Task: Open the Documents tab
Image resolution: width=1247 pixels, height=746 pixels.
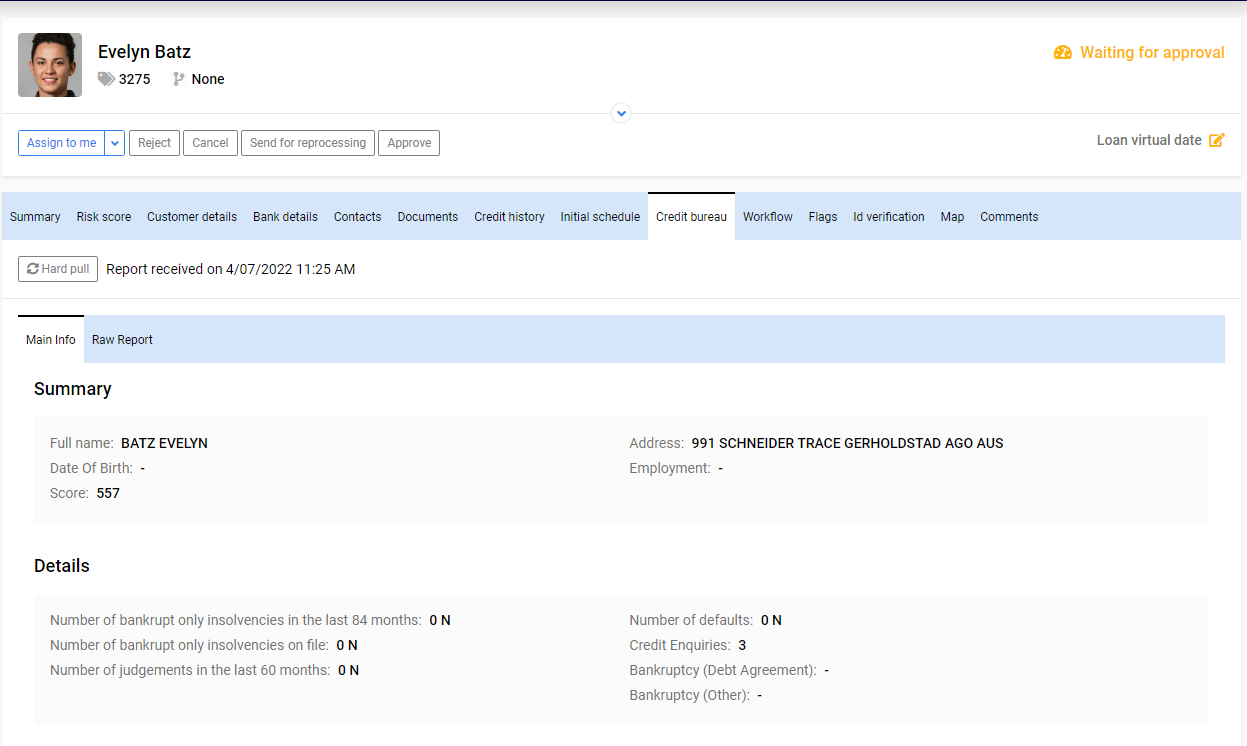Action: [428, 217]
